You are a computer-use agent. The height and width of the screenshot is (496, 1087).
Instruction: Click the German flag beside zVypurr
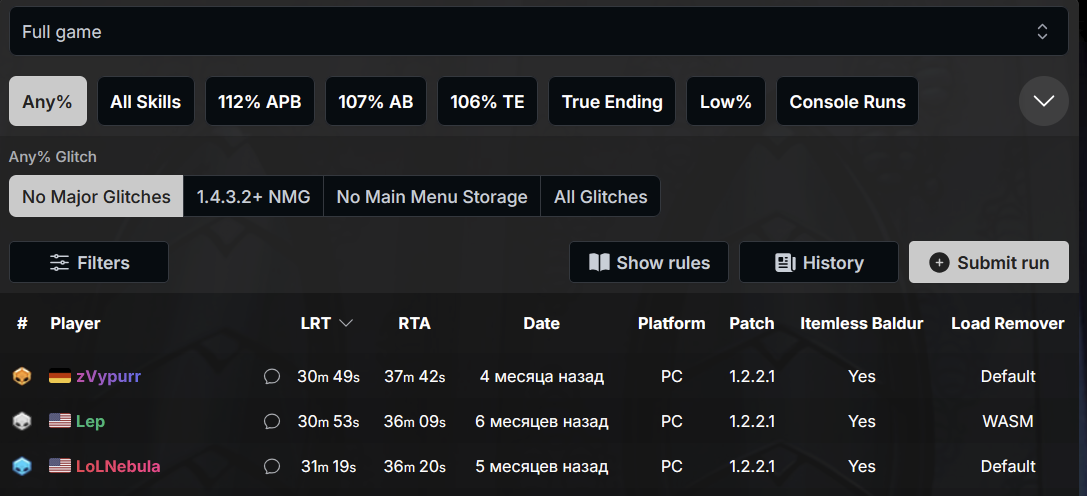[x=60, y=377]
